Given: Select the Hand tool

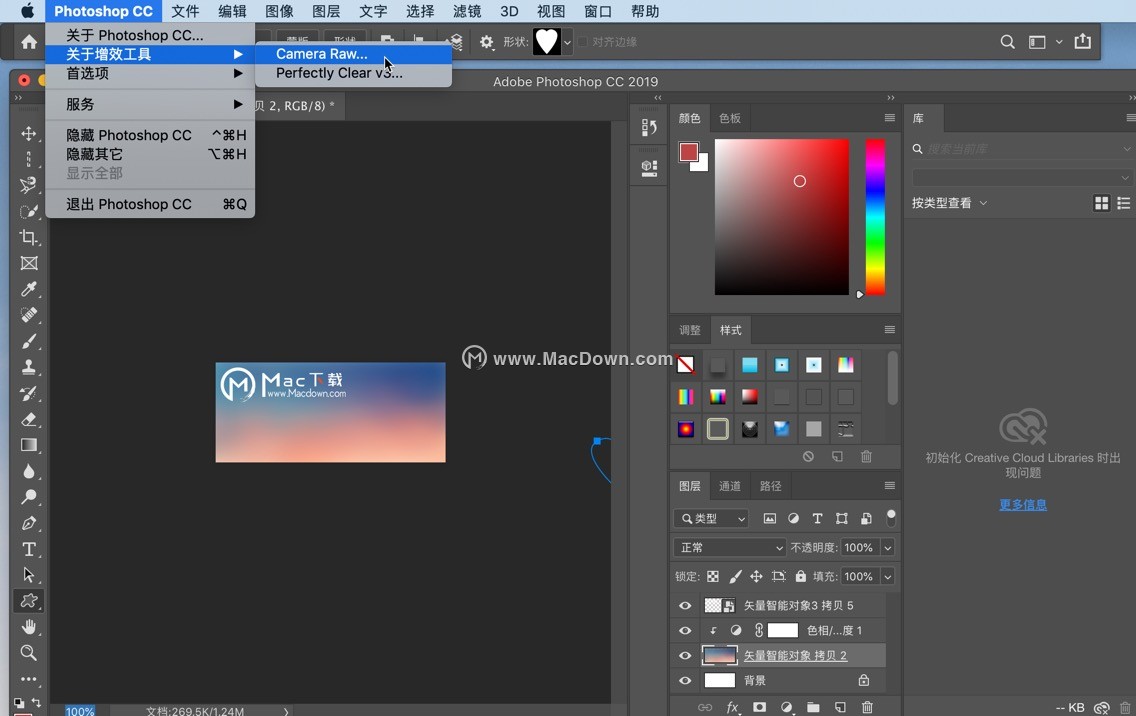Looking at the screenshot, I should coord(28,627).
